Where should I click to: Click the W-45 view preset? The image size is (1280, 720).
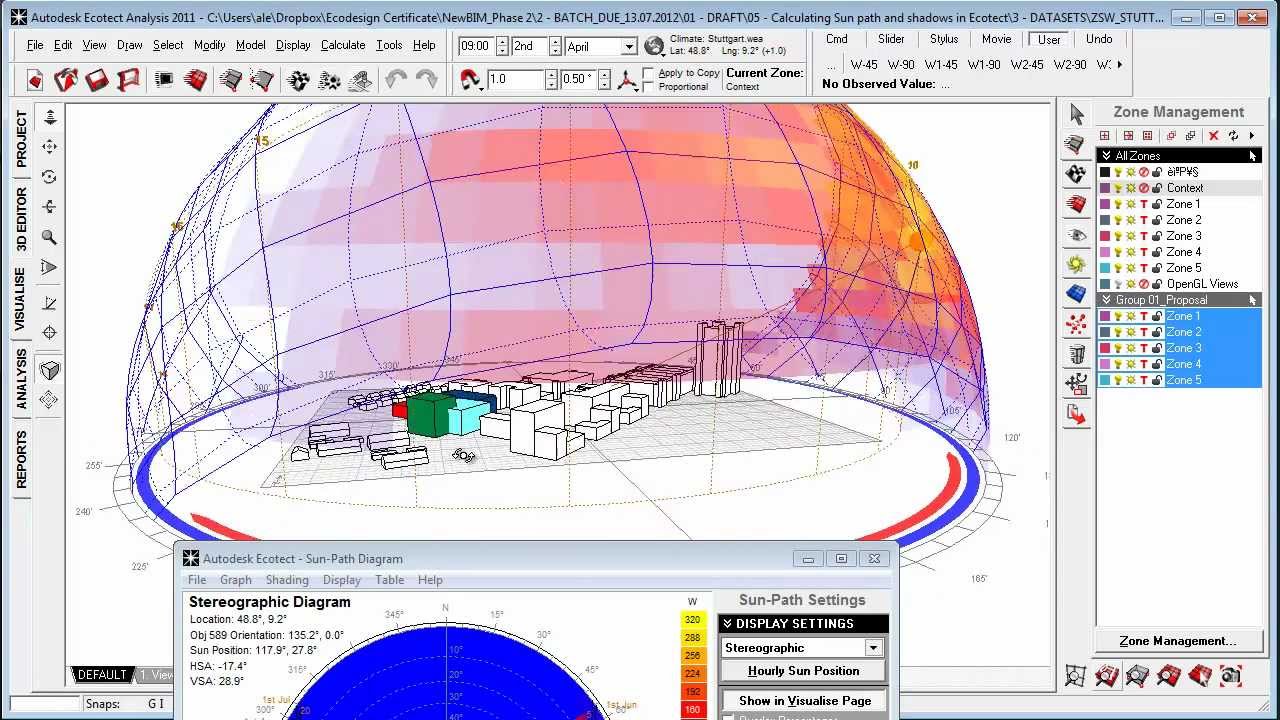(x=864, y=64)
